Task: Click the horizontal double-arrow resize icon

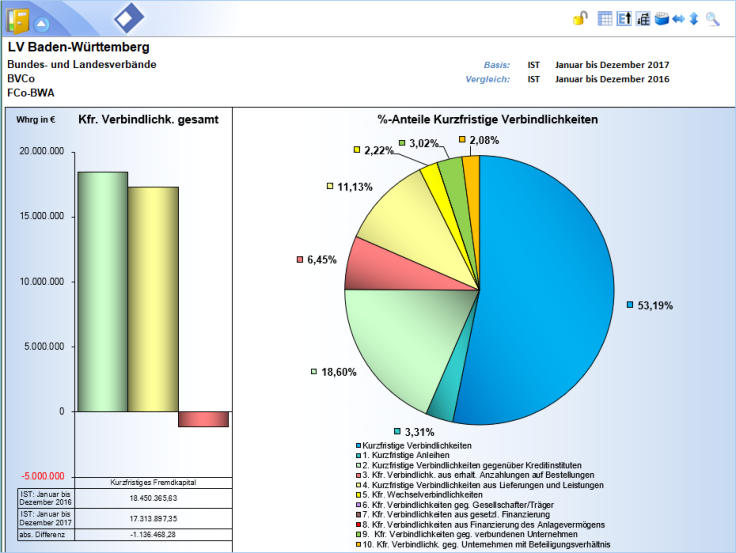Action: 678,18
